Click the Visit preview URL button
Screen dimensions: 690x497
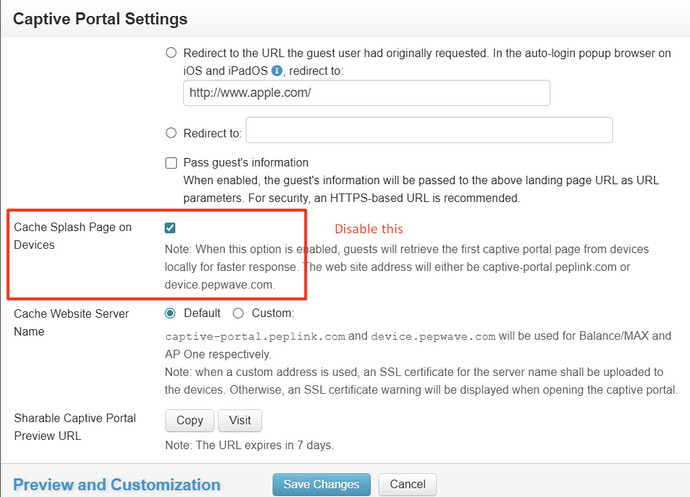(x=239, y=421)
